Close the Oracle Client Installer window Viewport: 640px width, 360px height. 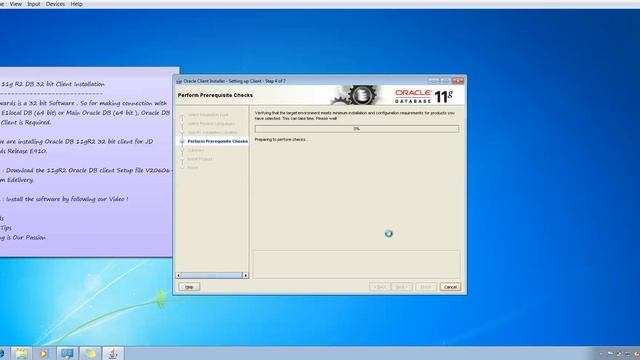tap(458, 81)
